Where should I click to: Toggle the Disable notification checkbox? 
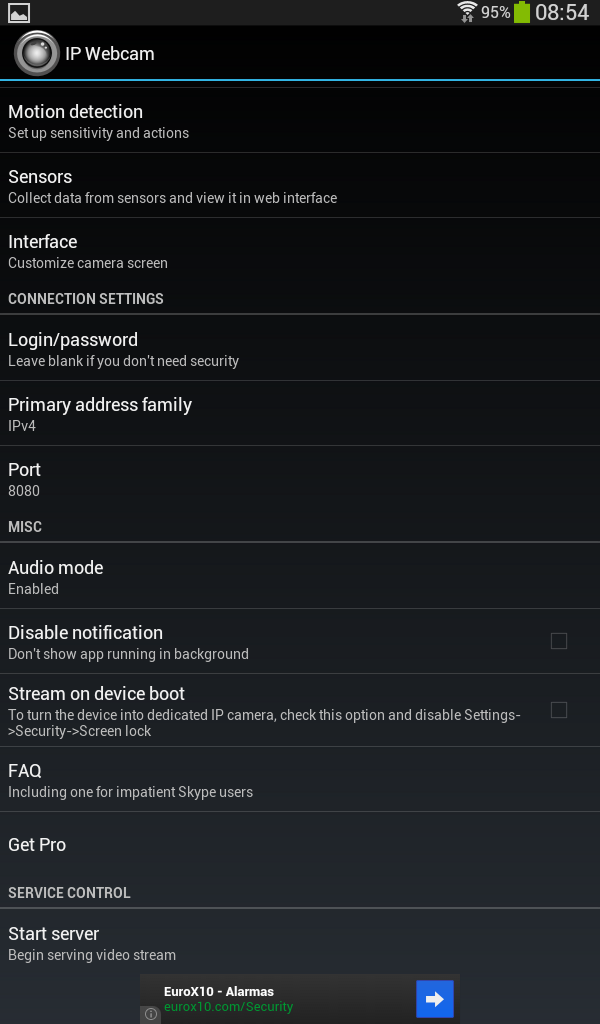[x=558, y=641]
